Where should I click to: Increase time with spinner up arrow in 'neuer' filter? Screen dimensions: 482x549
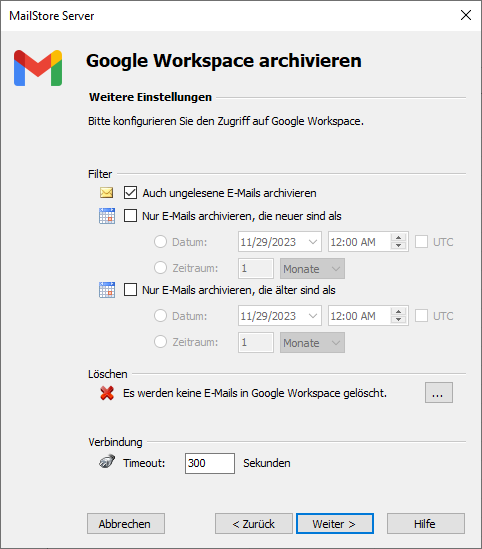(x=398, y=238)
